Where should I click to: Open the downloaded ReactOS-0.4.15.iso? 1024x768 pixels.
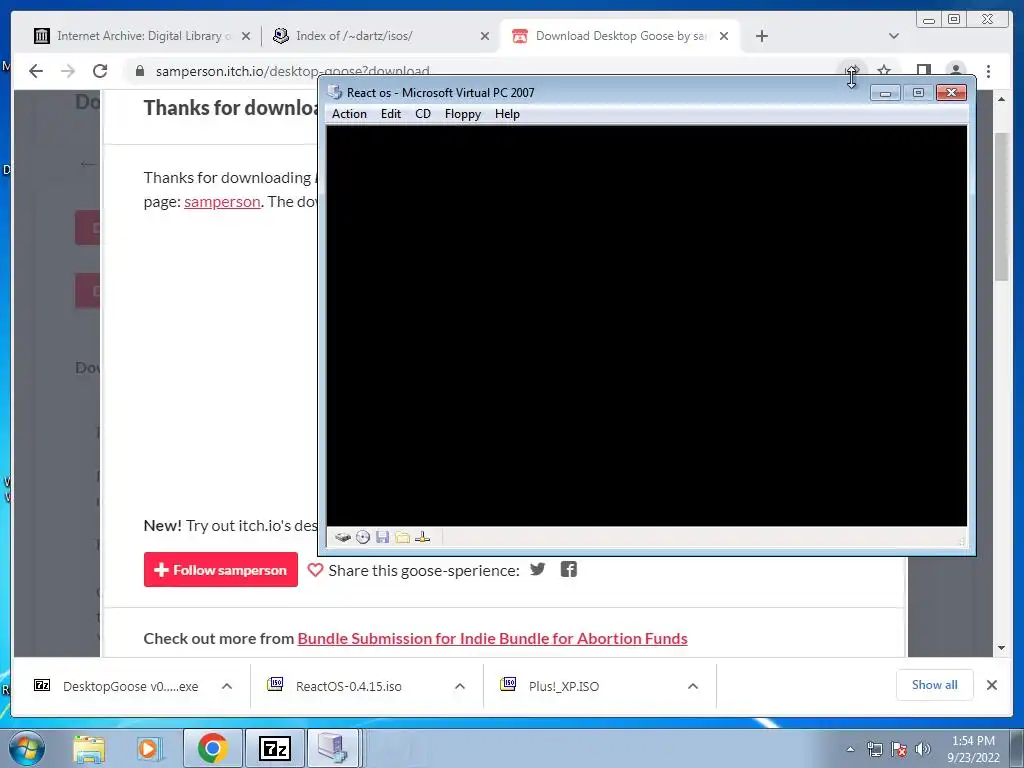(x=349, y=686)
